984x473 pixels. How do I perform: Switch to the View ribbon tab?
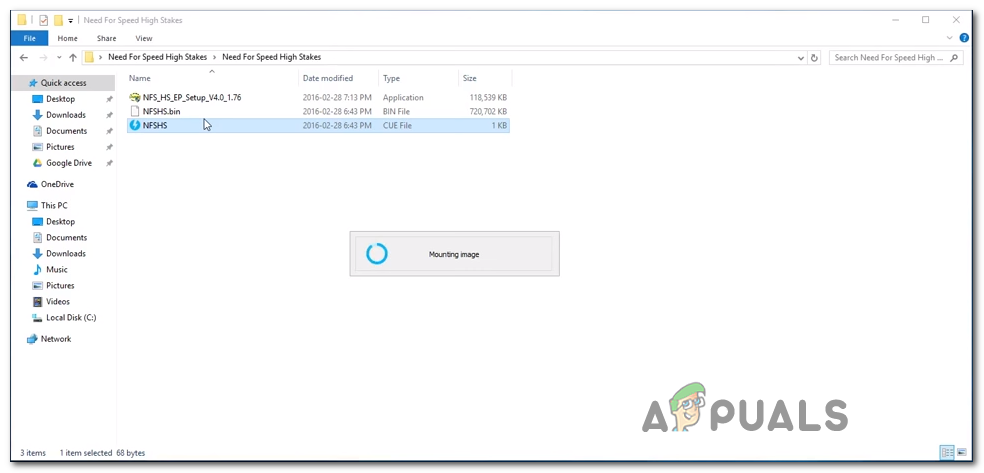tap(144, 38)
